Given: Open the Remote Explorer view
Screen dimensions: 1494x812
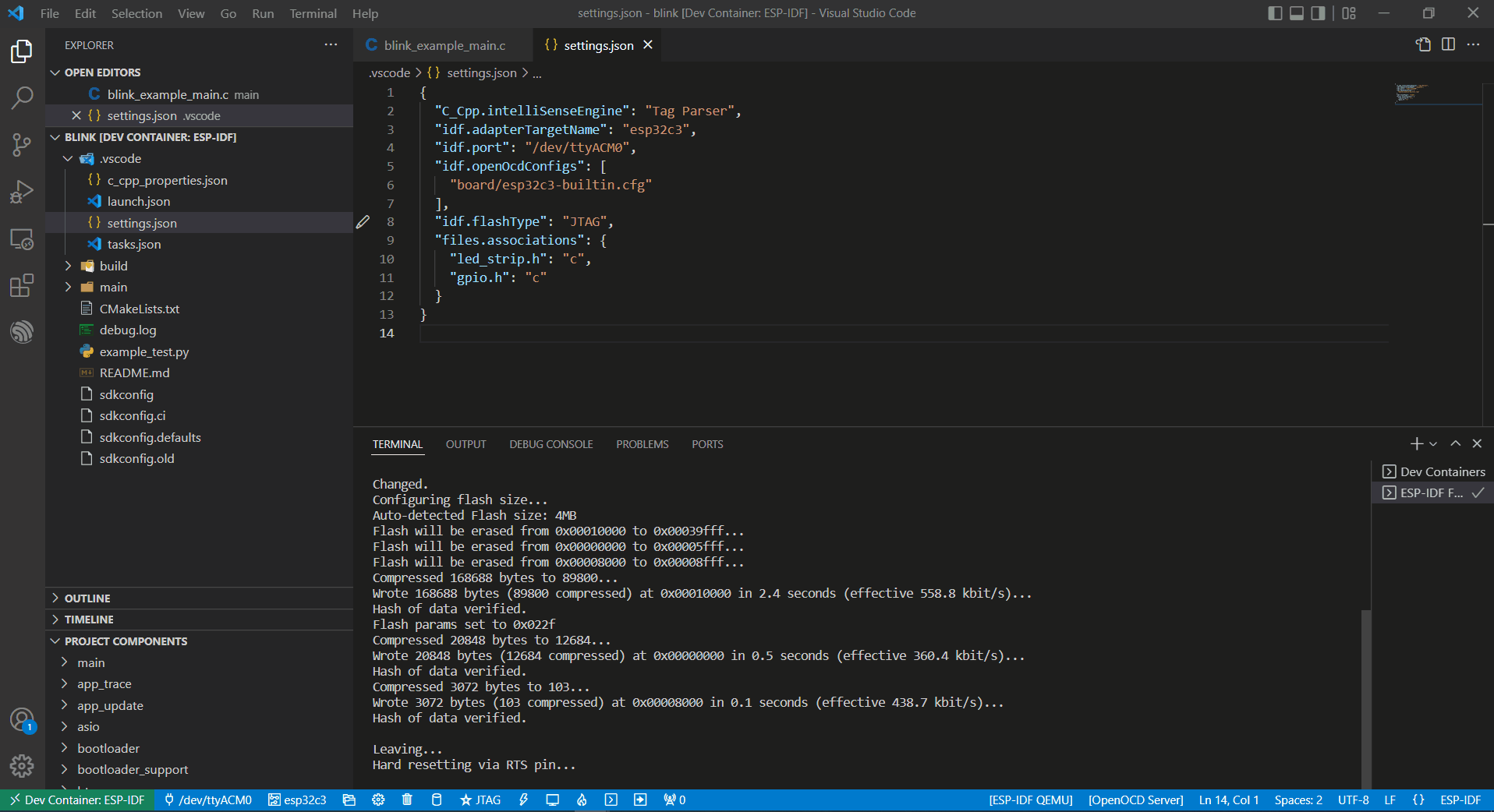Looking at the screenshot, I should click(x=22, y=239).
